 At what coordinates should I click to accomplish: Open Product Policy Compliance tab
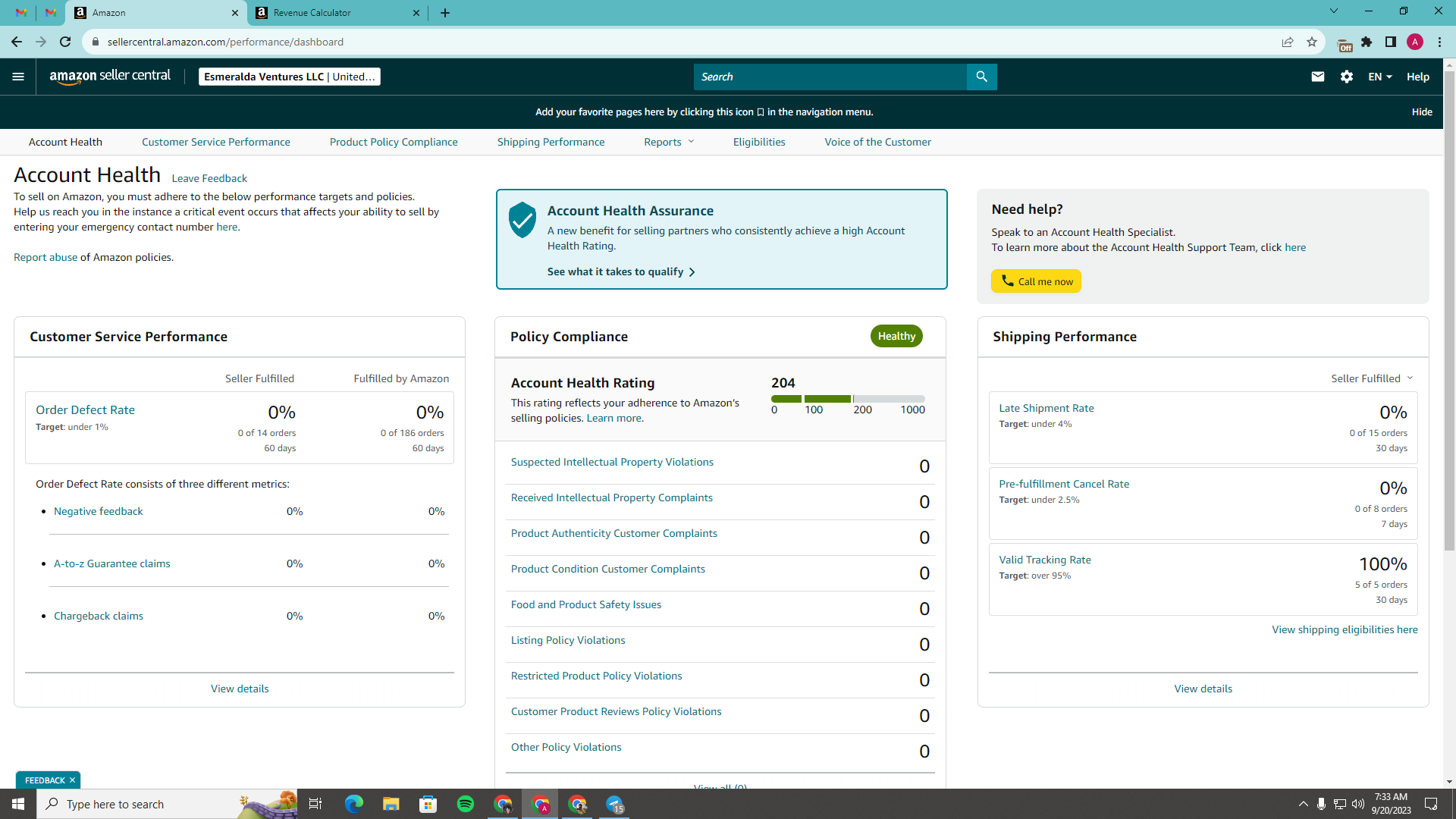click(x=394, y=142)
